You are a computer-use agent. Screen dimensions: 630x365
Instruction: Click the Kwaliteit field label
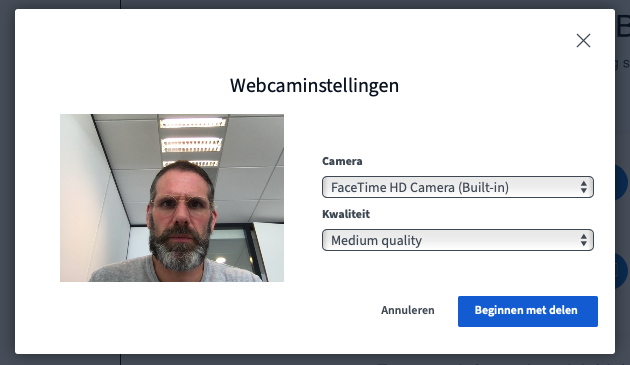[346, 214]
